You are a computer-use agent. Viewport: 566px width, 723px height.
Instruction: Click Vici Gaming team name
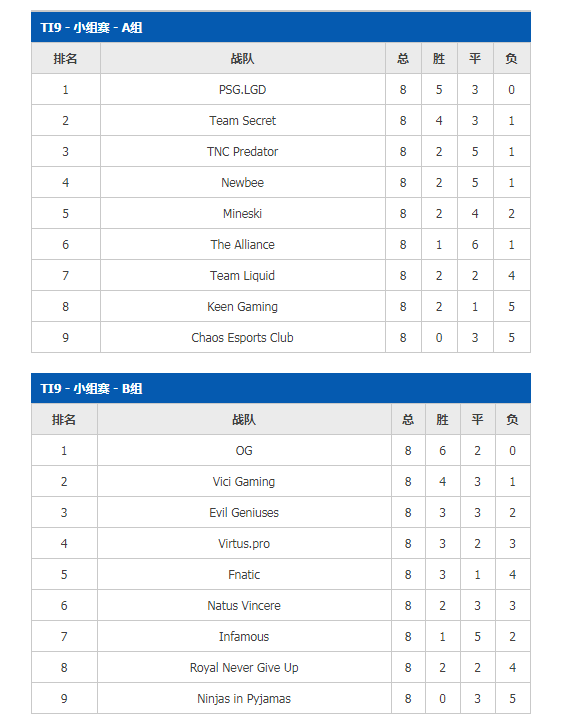(x=244, y=481)
